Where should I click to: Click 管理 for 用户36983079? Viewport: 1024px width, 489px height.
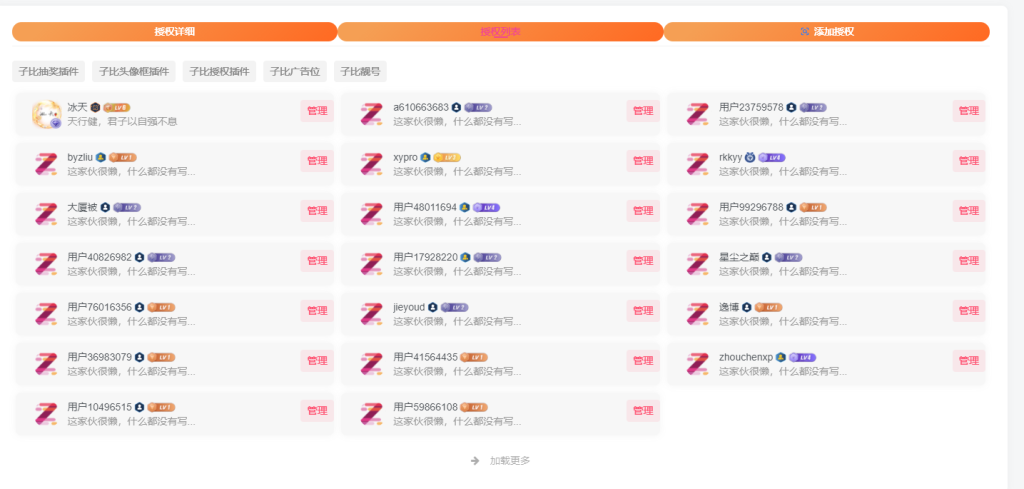[x=317, y=361]
